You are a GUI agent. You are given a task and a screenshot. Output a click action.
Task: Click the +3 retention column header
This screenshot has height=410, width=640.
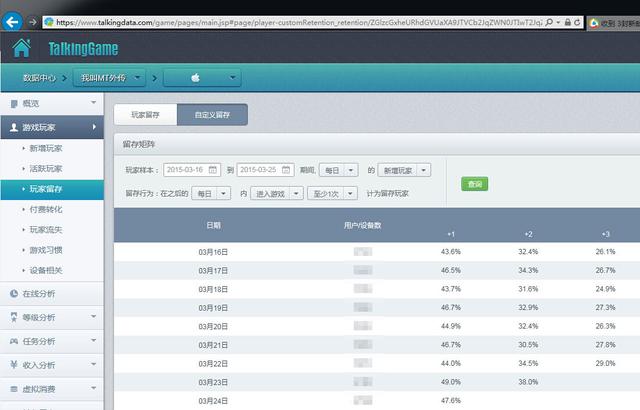pyautogui.click(x=605, y=234)
